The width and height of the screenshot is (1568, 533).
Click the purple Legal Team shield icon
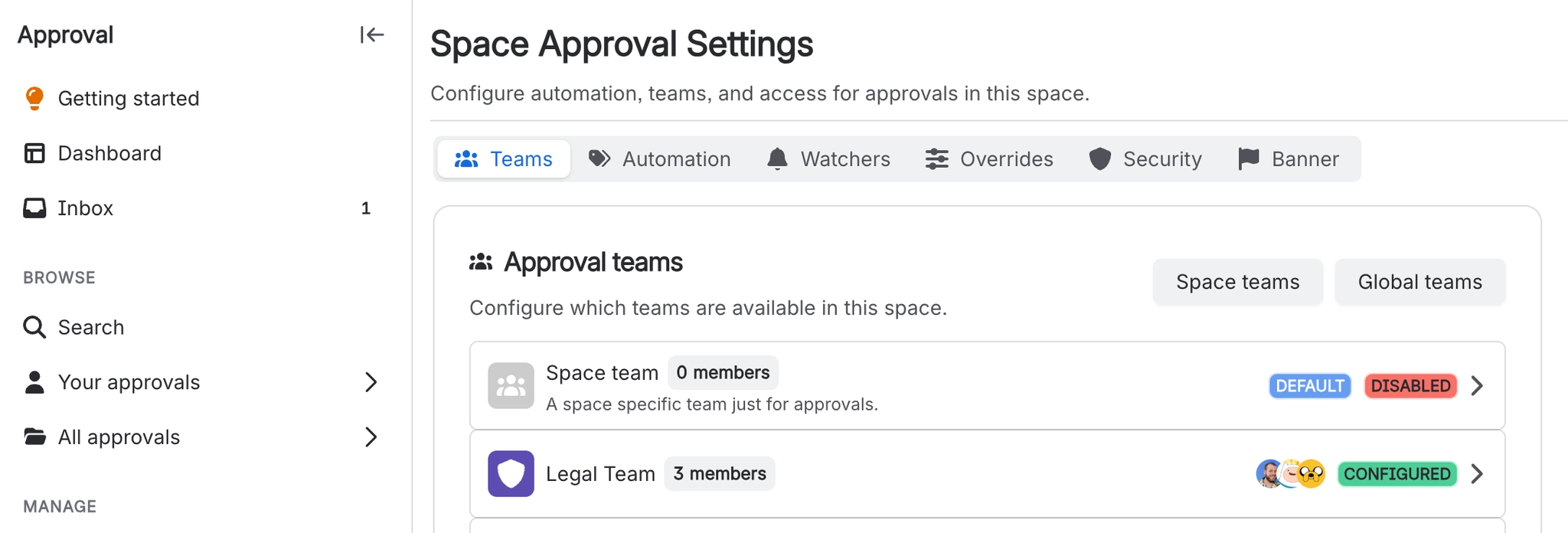[x=511, y=473]
